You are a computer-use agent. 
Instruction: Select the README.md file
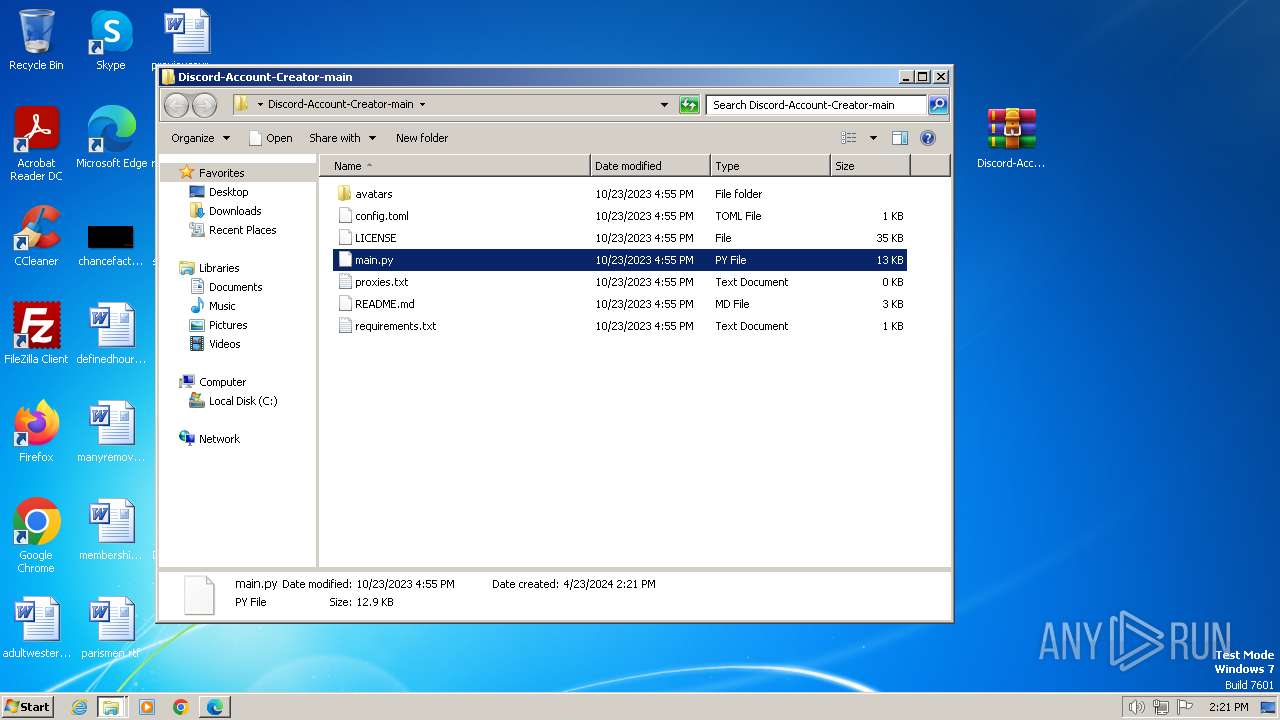[x=620, y=304]
